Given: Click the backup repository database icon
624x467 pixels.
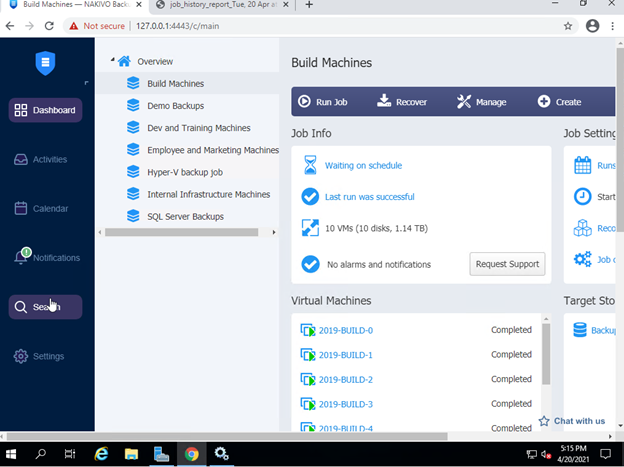Looking at the screenshot, I should tap(580, 330).
